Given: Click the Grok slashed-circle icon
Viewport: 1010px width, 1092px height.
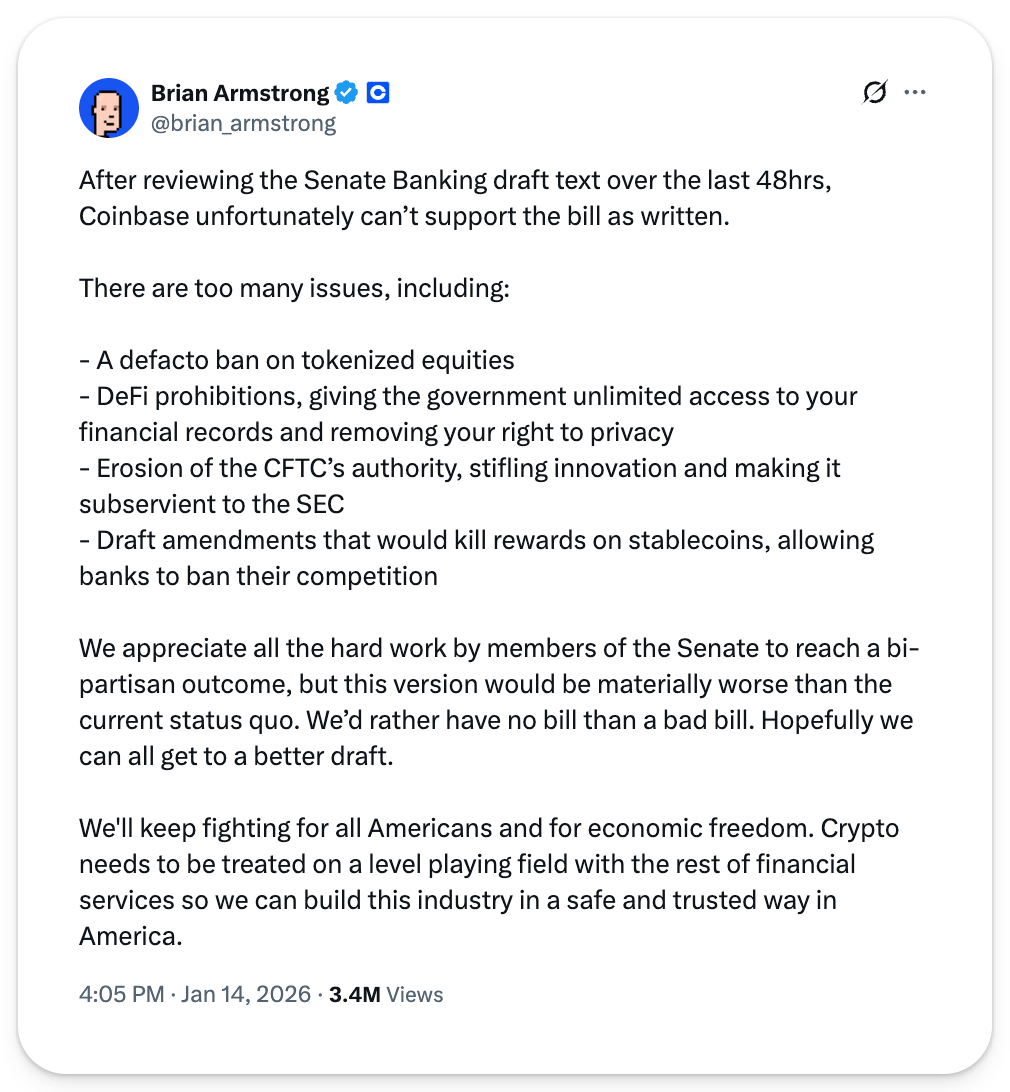Looking at the screenshot, I should coord(874,93).
